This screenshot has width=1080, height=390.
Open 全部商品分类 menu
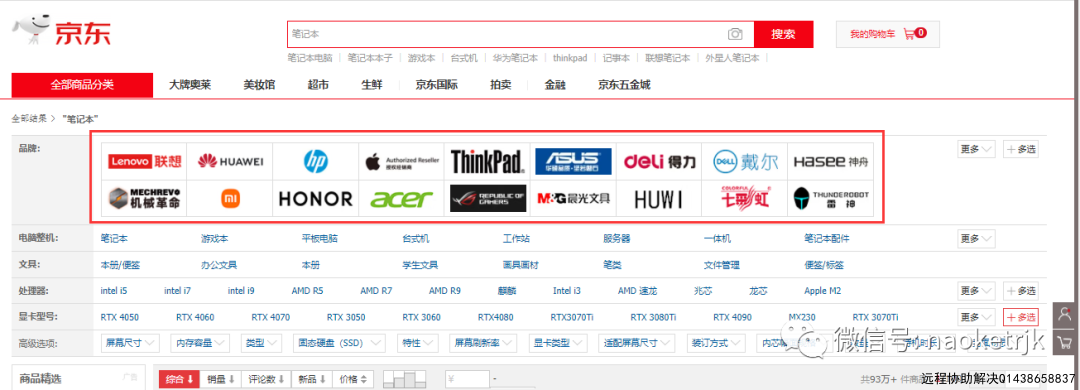(82, 85)
